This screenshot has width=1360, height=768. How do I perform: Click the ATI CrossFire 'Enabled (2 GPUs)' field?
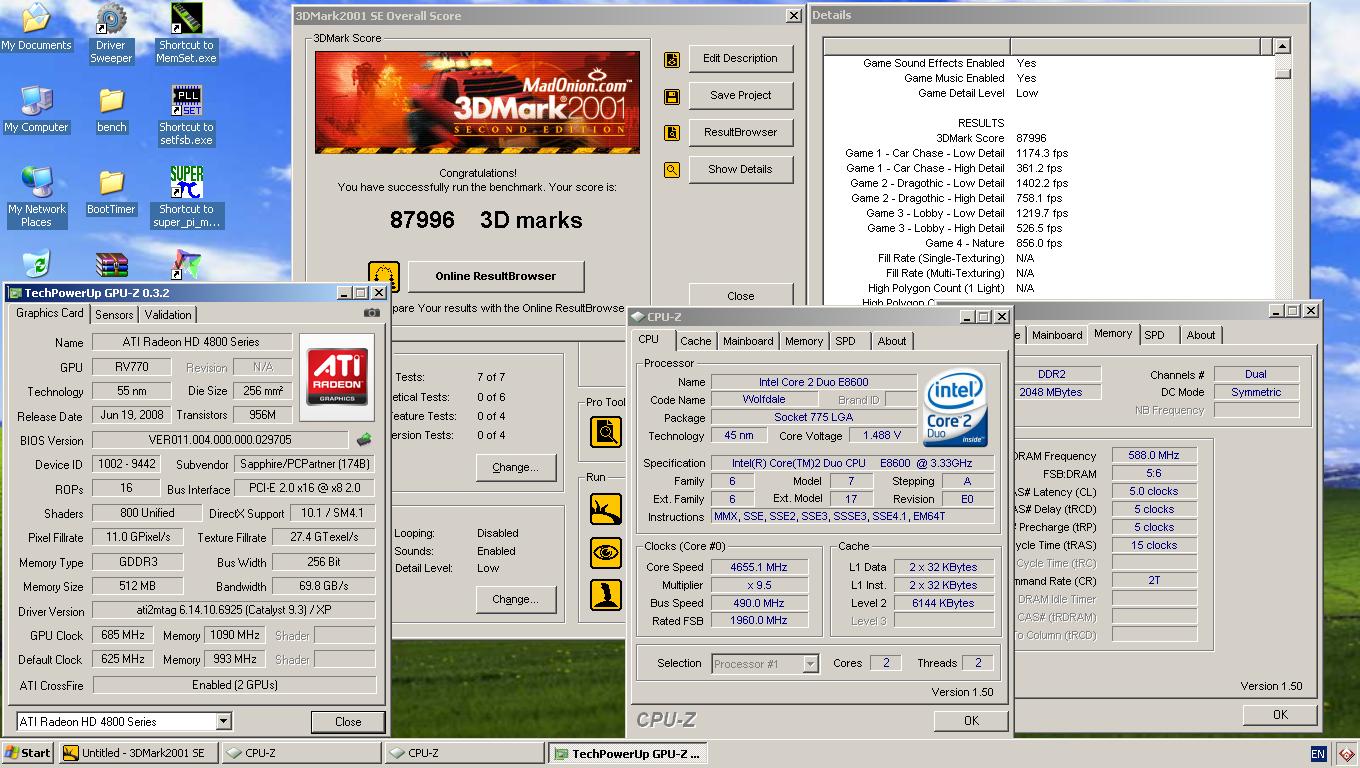[x=234, y=686]
